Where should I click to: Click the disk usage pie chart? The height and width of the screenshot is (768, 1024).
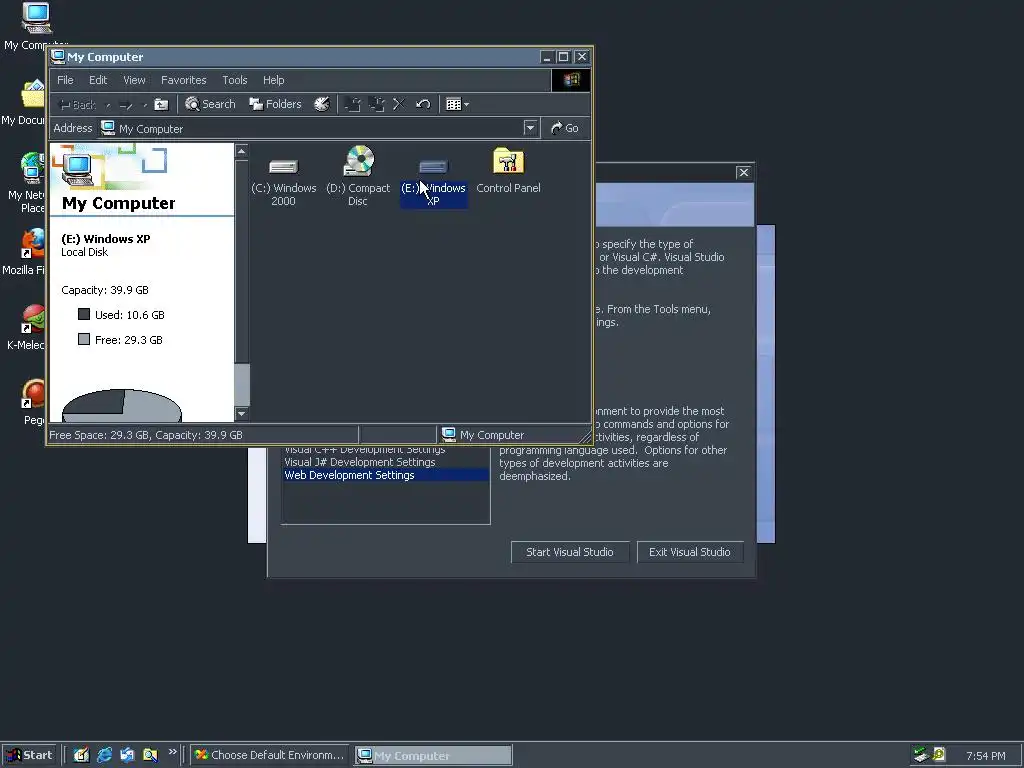click(x=121, y=406)
